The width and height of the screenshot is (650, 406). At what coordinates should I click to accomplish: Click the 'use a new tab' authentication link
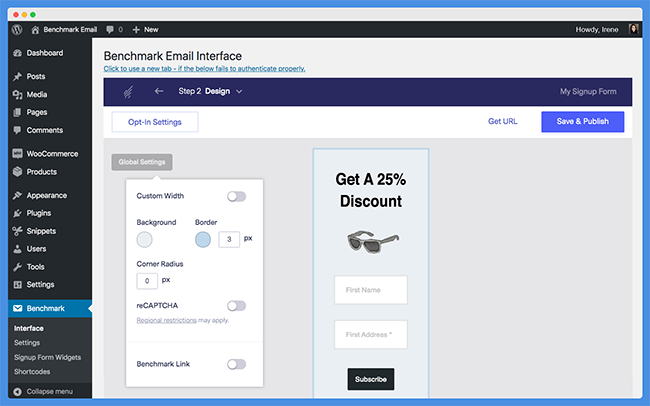[204, 69]
